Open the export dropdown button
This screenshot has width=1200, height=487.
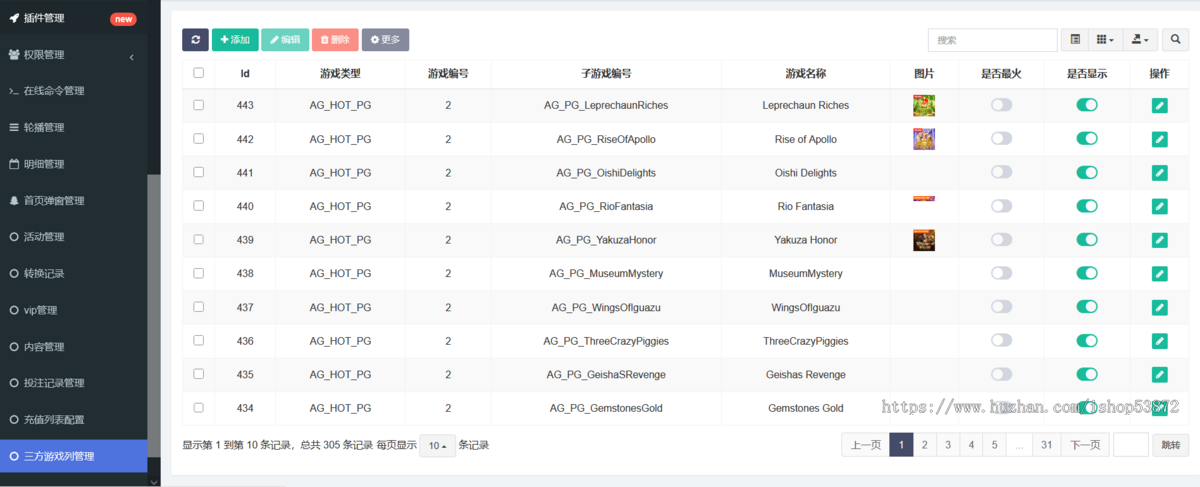1140,40
